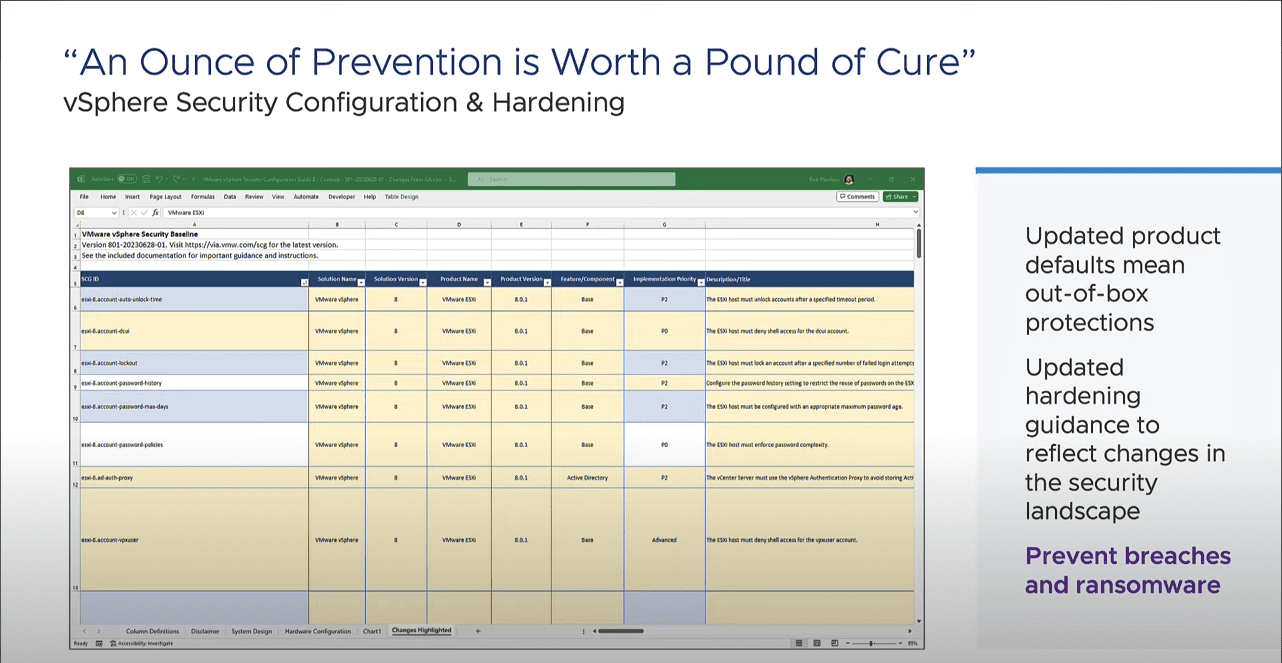
Task: Open the Product Version filter dropdown
Action: tap(547, 283)
